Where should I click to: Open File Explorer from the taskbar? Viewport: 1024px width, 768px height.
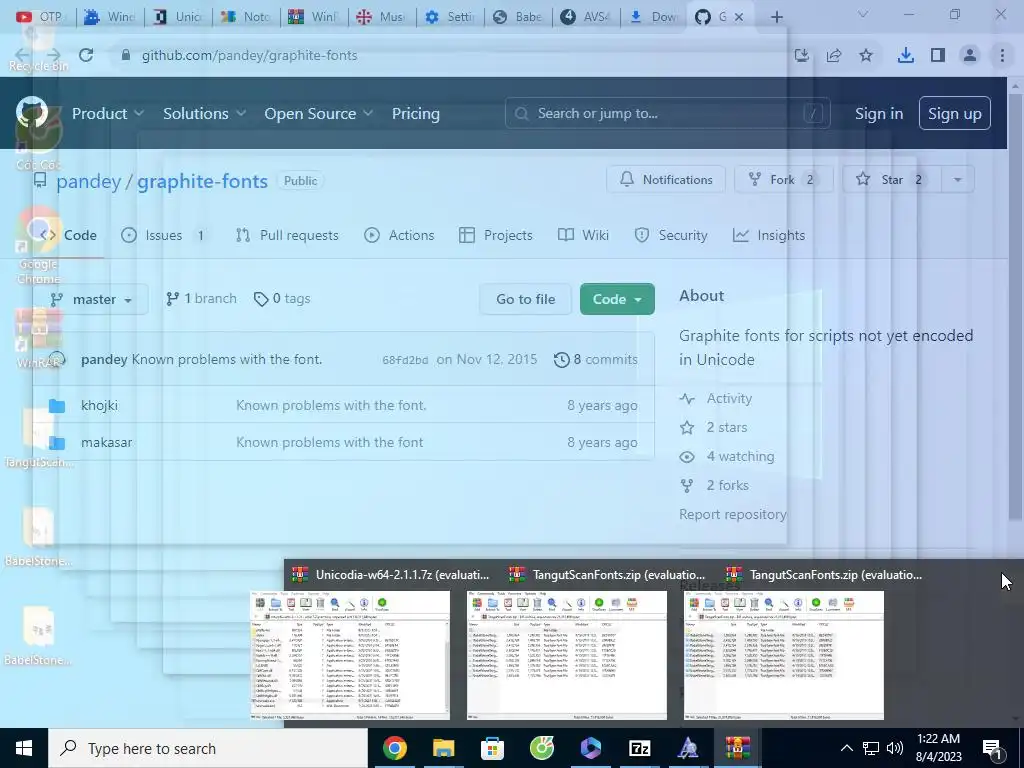point(443,748)
